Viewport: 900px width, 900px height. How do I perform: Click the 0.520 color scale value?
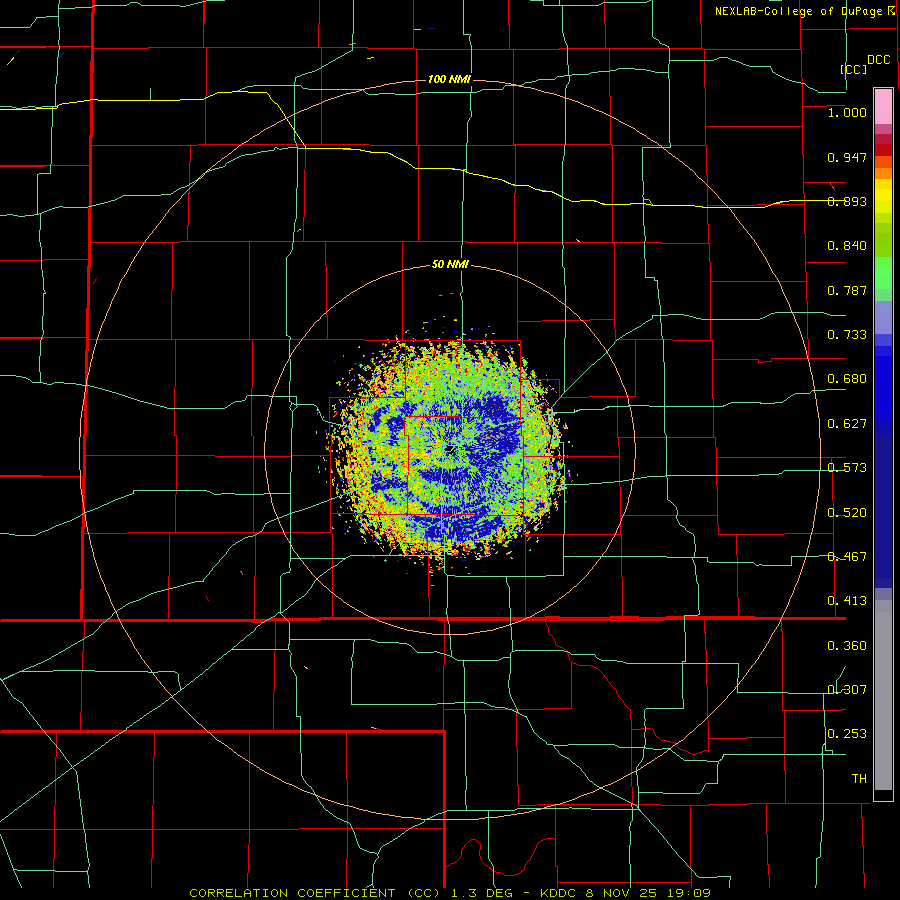coord(847,513)
